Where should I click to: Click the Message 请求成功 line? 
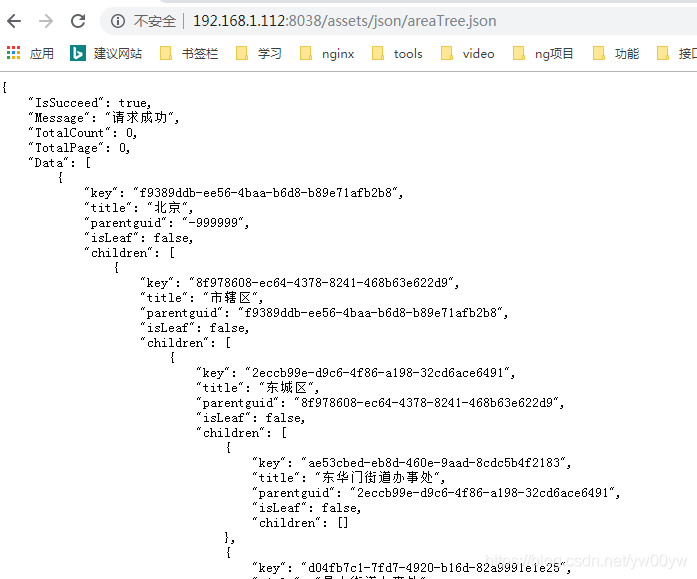tap(104, 118)
